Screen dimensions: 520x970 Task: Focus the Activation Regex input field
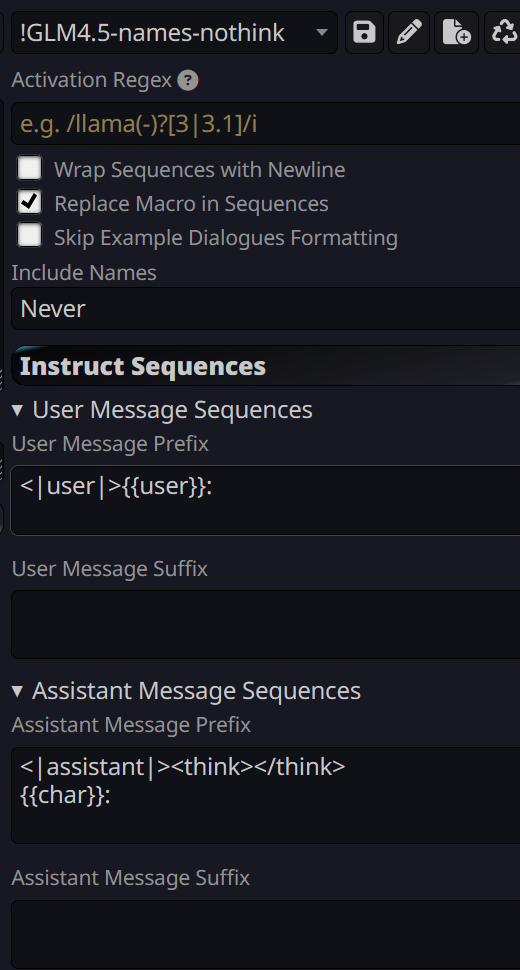(266, 124)
